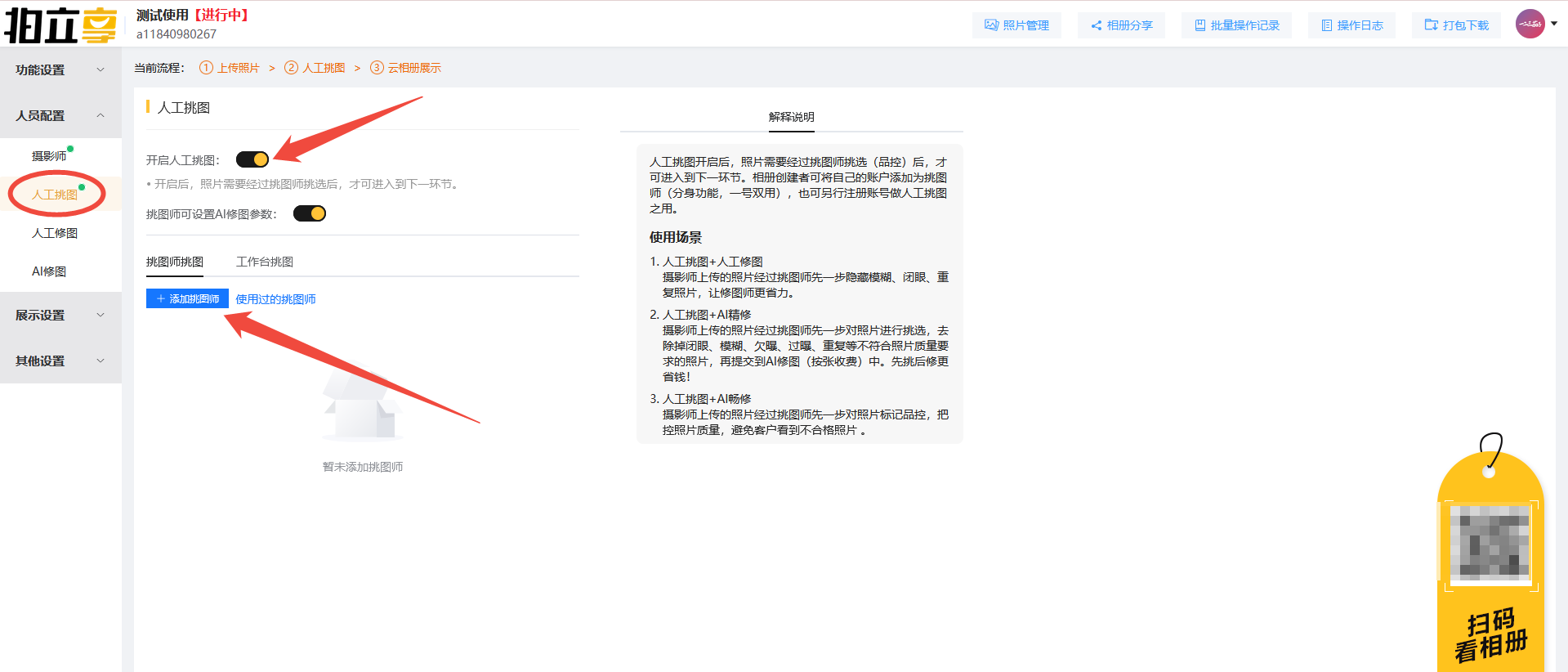The image size is (1568, 672).
Task: Expand the 其他设置 sidebar section
Action: pos(60,361)
